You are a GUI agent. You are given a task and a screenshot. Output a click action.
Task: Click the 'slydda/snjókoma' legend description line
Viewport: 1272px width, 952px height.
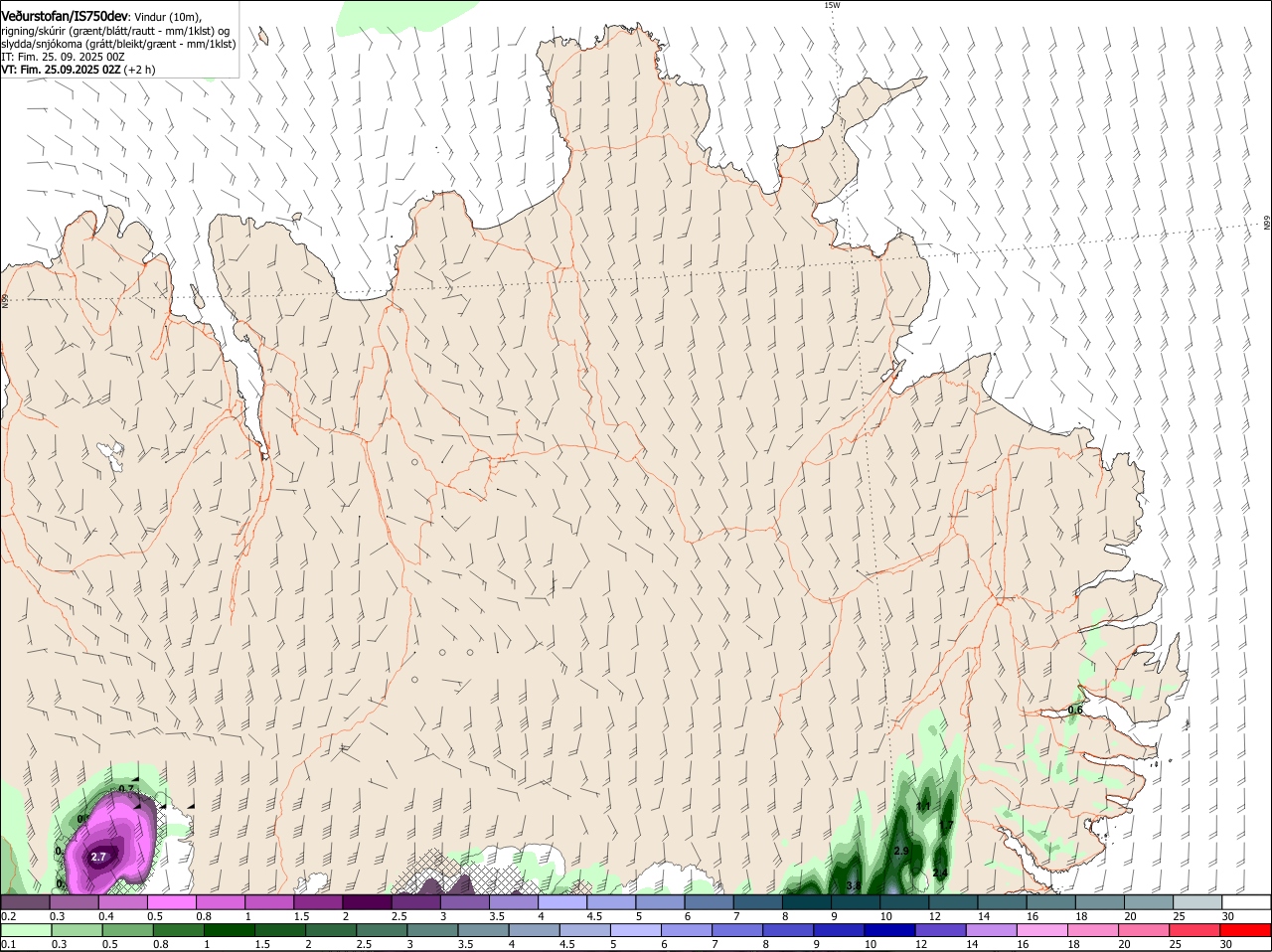(x=118, y=44)
